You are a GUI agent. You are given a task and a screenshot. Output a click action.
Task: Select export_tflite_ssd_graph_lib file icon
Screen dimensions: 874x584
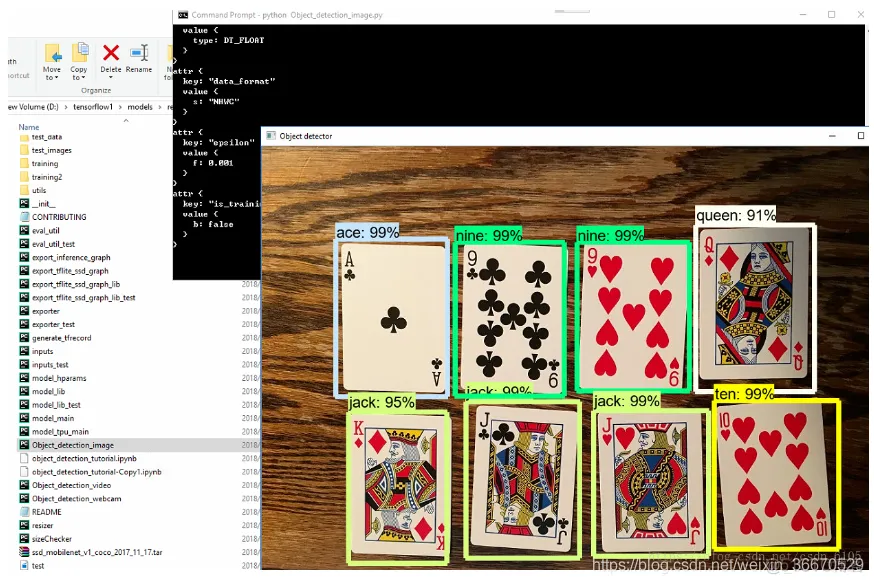(x=24, y=284)
